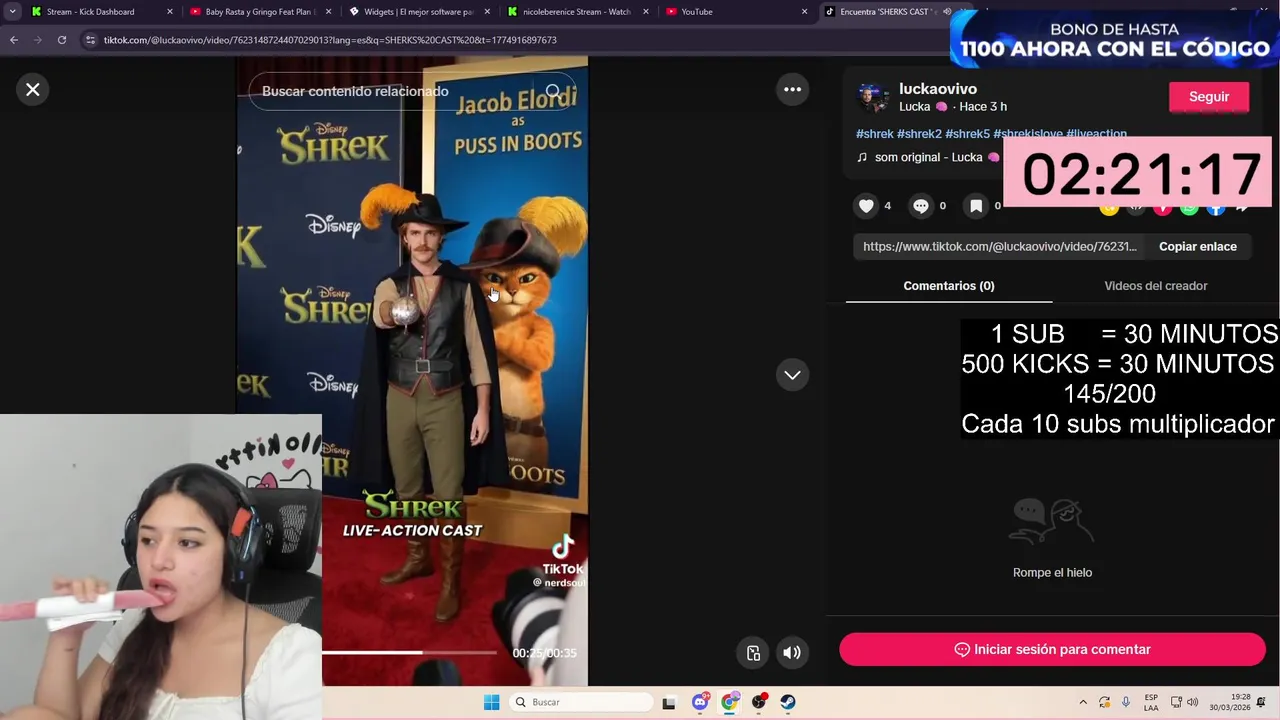Screen dimensions: 1280x720
Task: Open Steam from the taskbar
Action: [x=788, y=702]
